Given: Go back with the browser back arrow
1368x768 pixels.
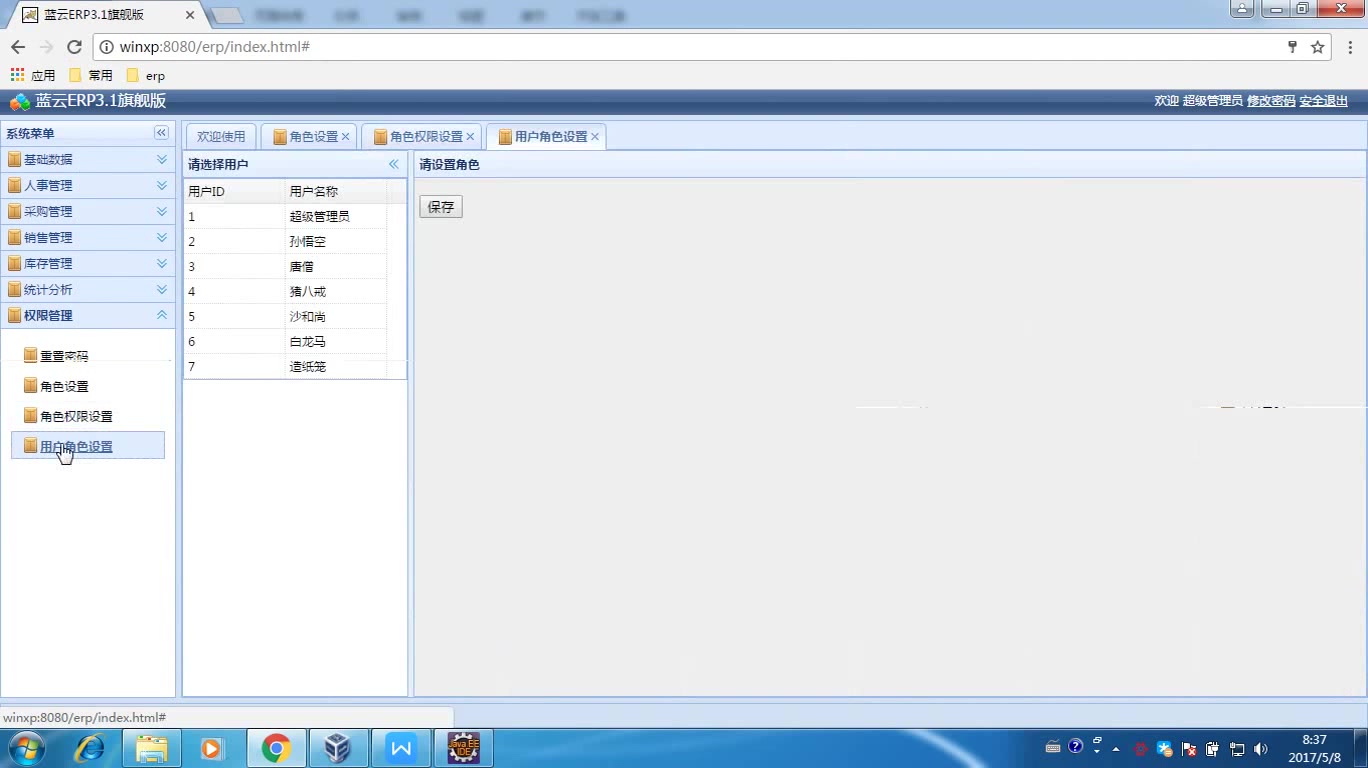Looking at the screenshot, I should [18, 47].
